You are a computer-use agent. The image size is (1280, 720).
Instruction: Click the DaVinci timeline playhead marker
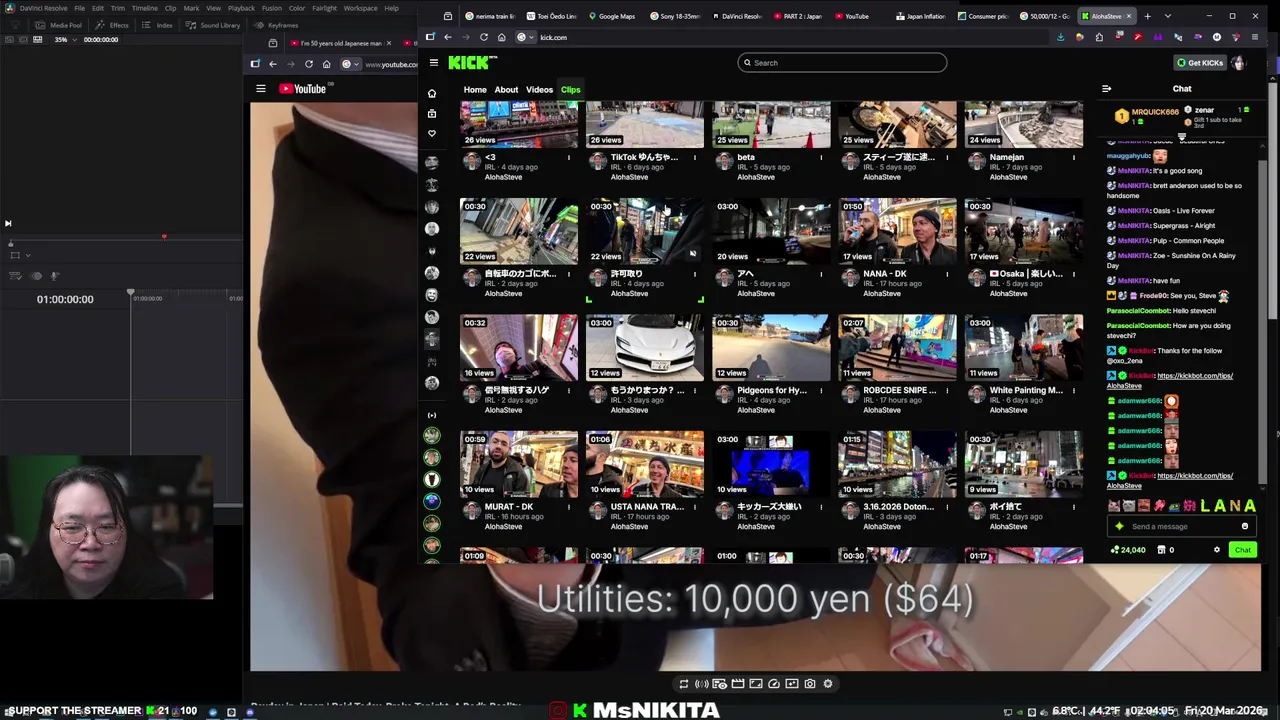pos(130,294)
